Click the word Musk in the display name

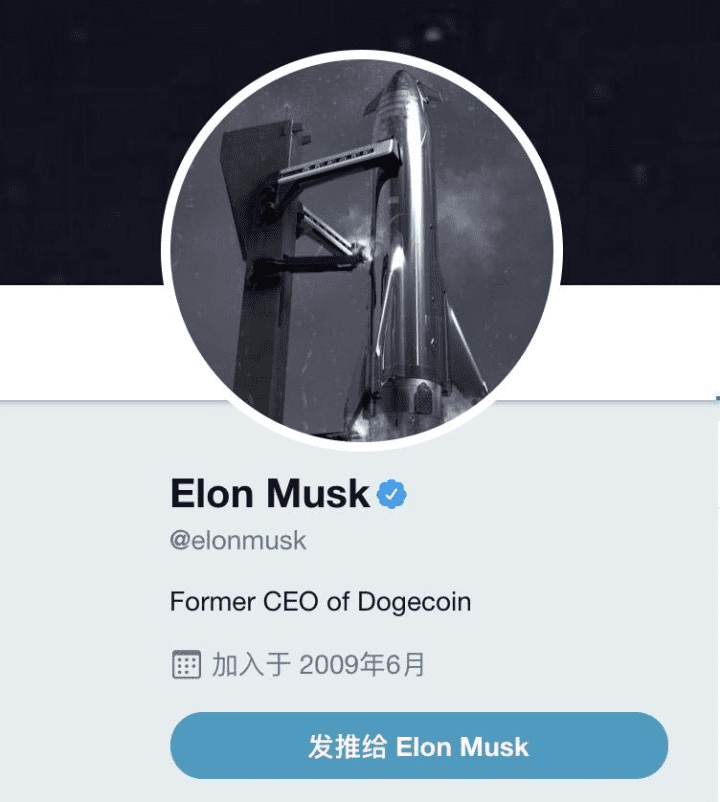(318, 494)
